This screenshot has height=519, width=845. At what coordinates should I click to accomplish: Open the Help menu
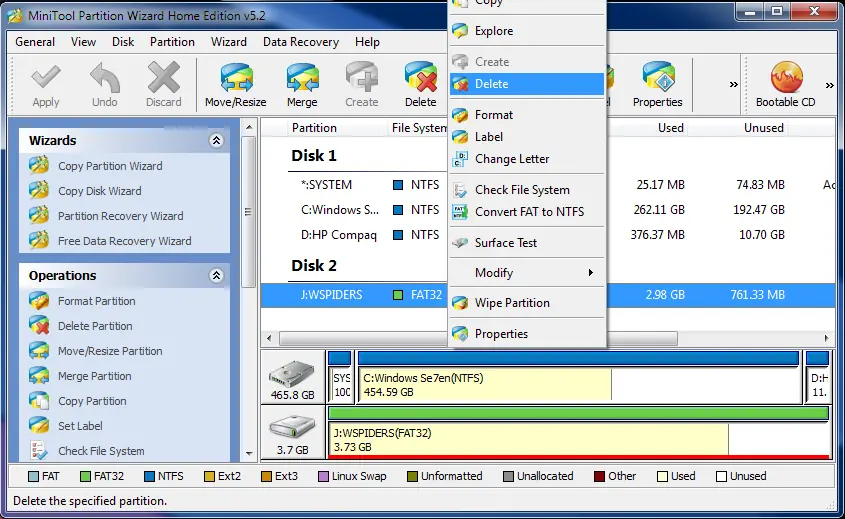pyautogui.click(x=368, y=41)
